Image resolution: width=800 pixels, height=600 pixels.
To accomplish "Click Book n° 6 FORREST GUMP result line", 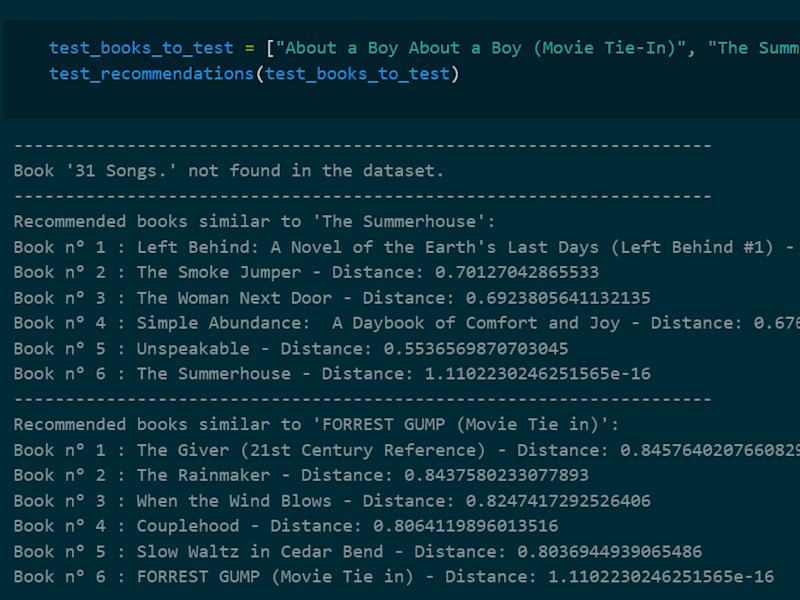I will (x=394, y=577).
